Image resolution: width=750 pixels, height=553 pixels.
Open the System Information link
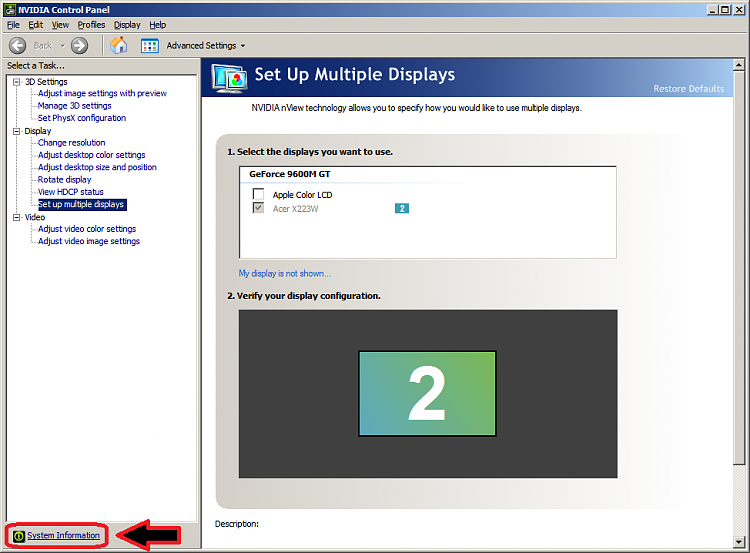[63, 535]
